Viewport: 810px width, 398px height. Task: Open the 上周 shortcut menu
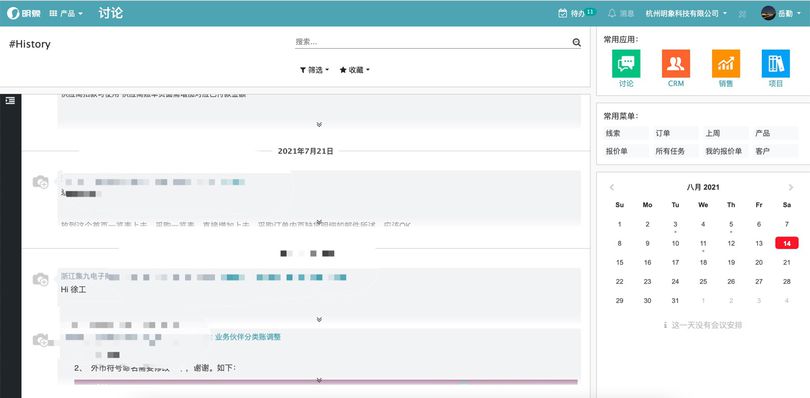pos(725,133)
